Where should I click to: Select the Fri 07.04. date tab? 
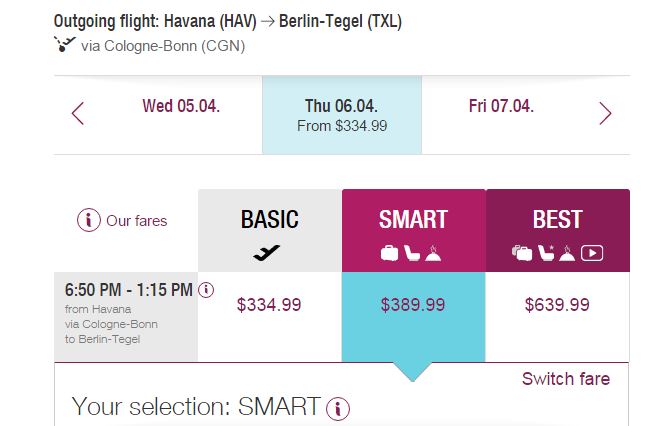coord(501,106)
